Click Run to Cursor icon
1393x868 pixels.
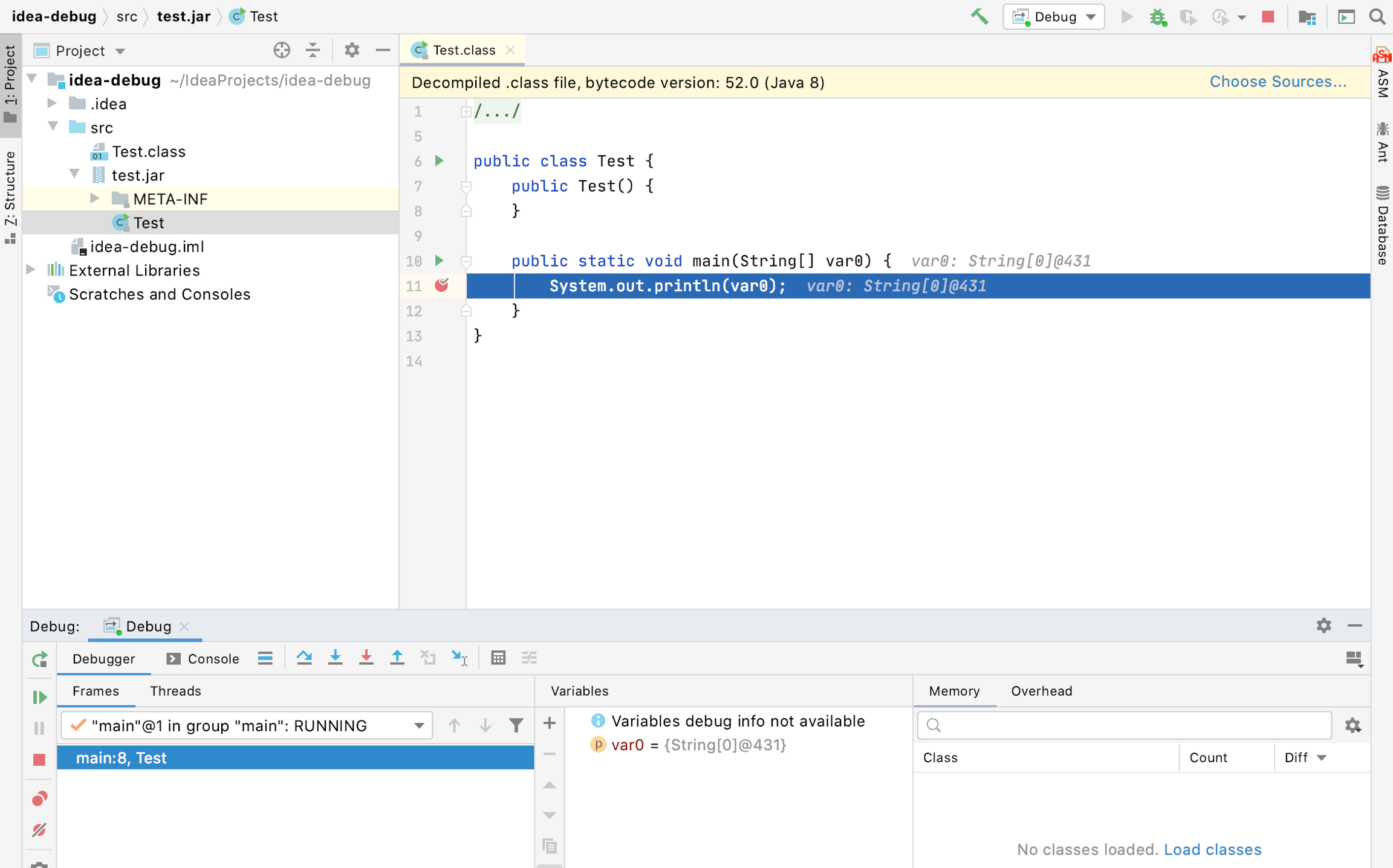pyautogui.click(x=459, y=658)
